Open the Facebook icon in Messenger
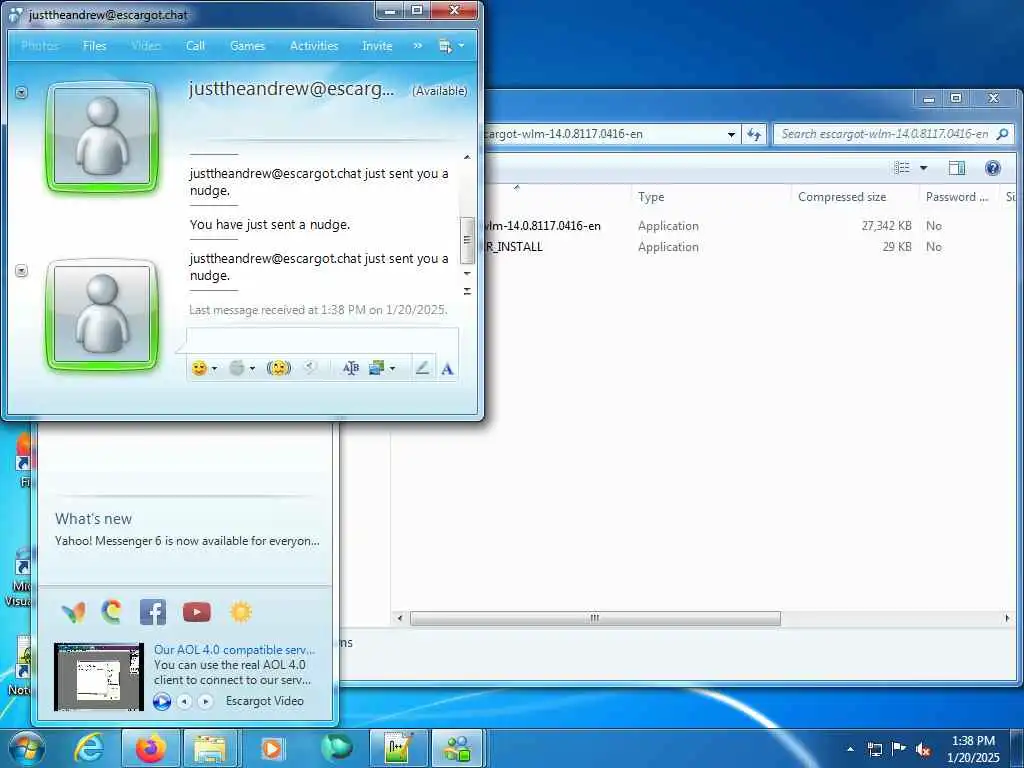The image size is (1024, 768). (153, 612)
